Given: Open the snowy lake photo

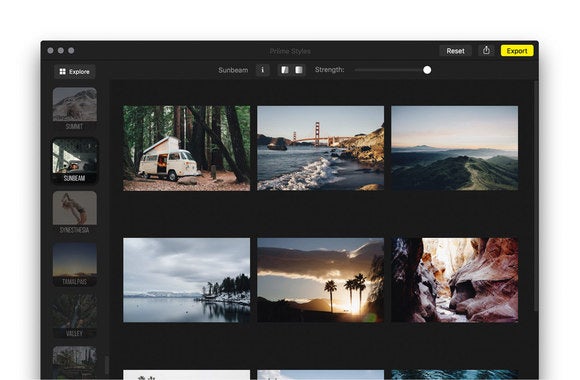Looking at the screenshot, I should click(x=186, y=280).
